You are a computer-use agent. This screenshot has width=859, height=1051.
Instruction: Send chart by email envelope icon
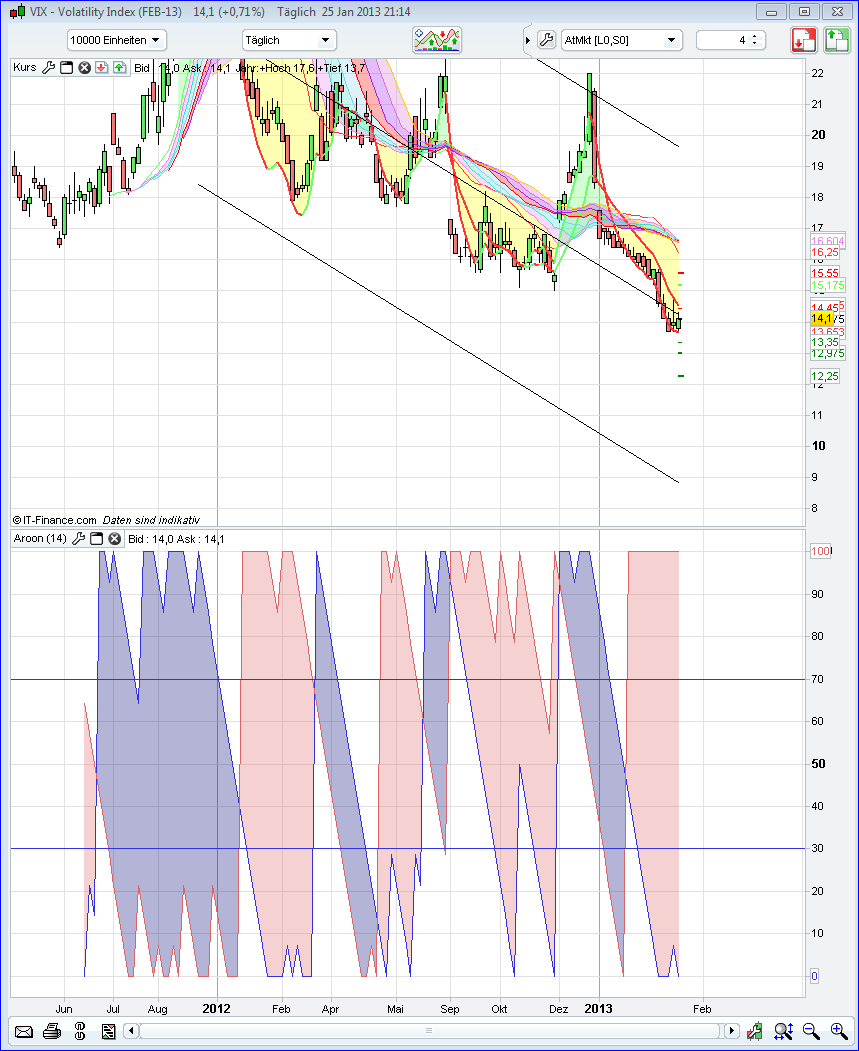click(25, 1031)
